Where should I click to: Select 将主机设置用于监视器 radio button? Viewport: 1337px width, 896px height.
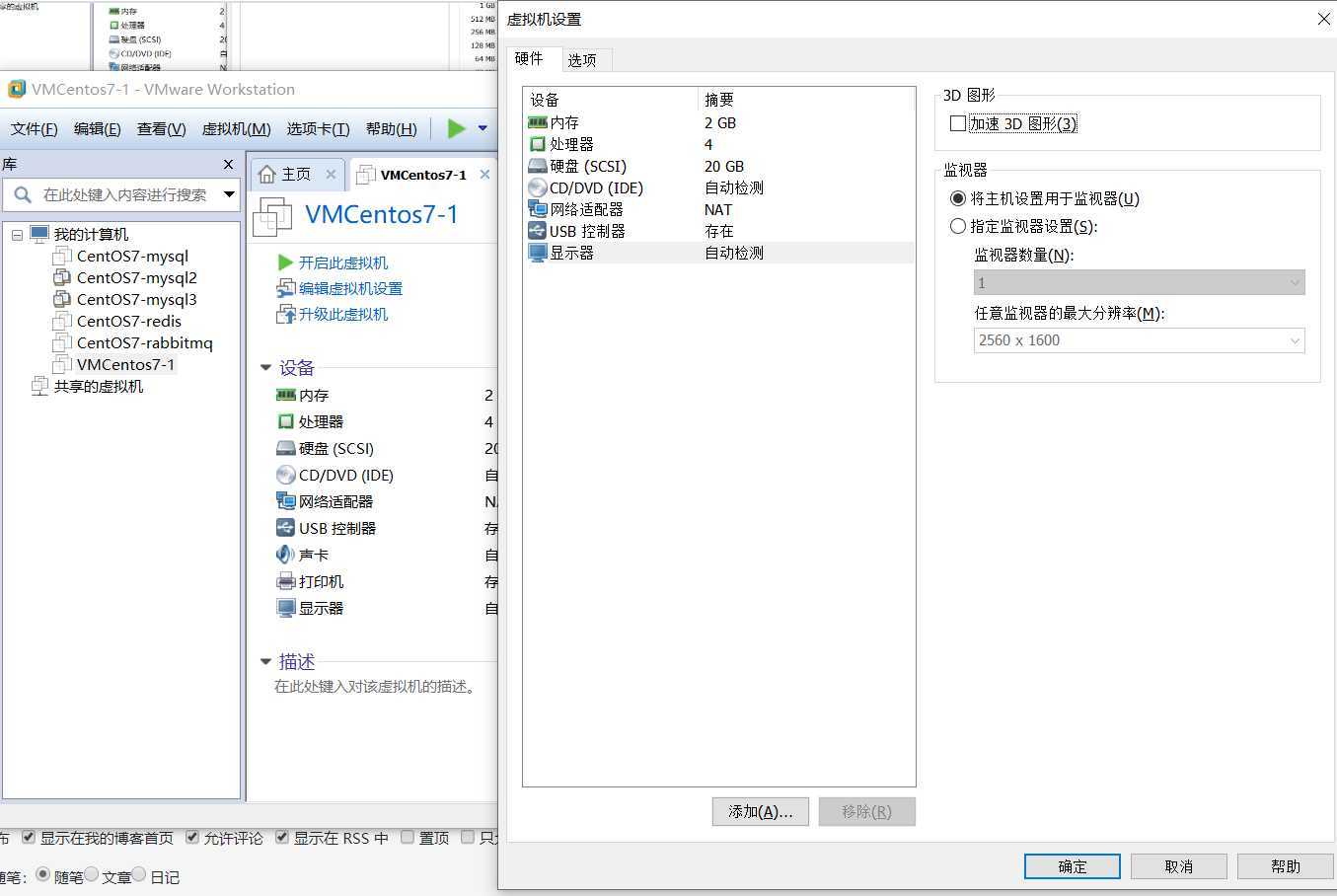pos(957,198)
